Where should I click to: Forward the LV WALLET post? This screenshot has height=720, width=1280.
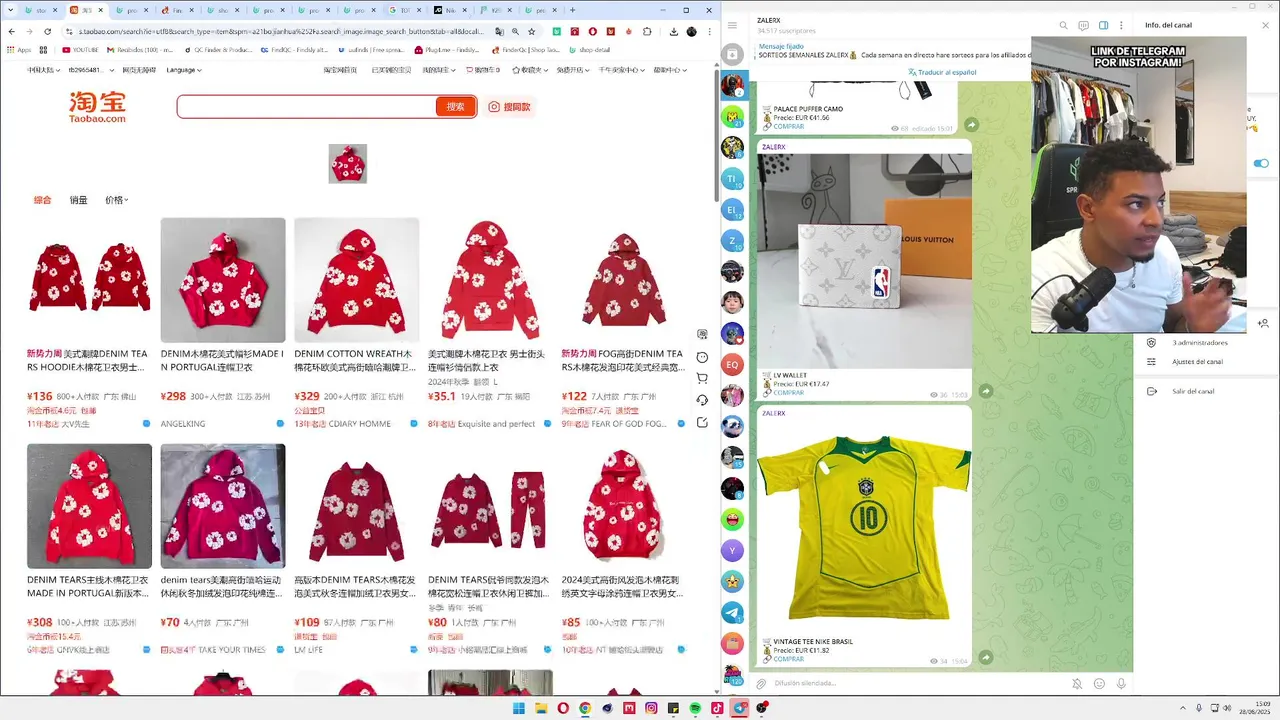click(985, 391)
